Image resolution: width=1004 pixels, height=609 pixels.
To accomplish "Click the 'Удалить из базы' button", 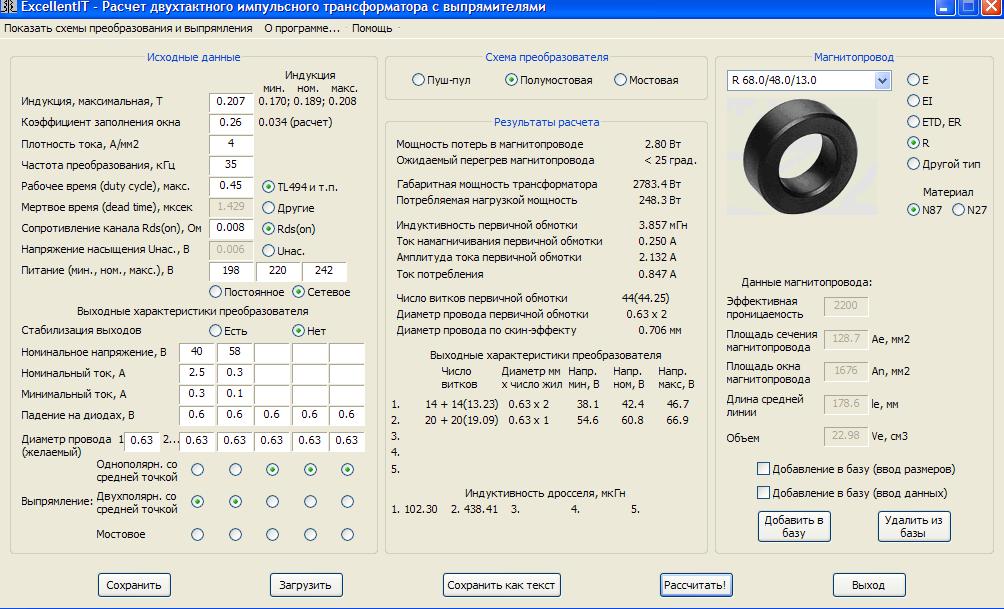I will [x=914, y=526].
